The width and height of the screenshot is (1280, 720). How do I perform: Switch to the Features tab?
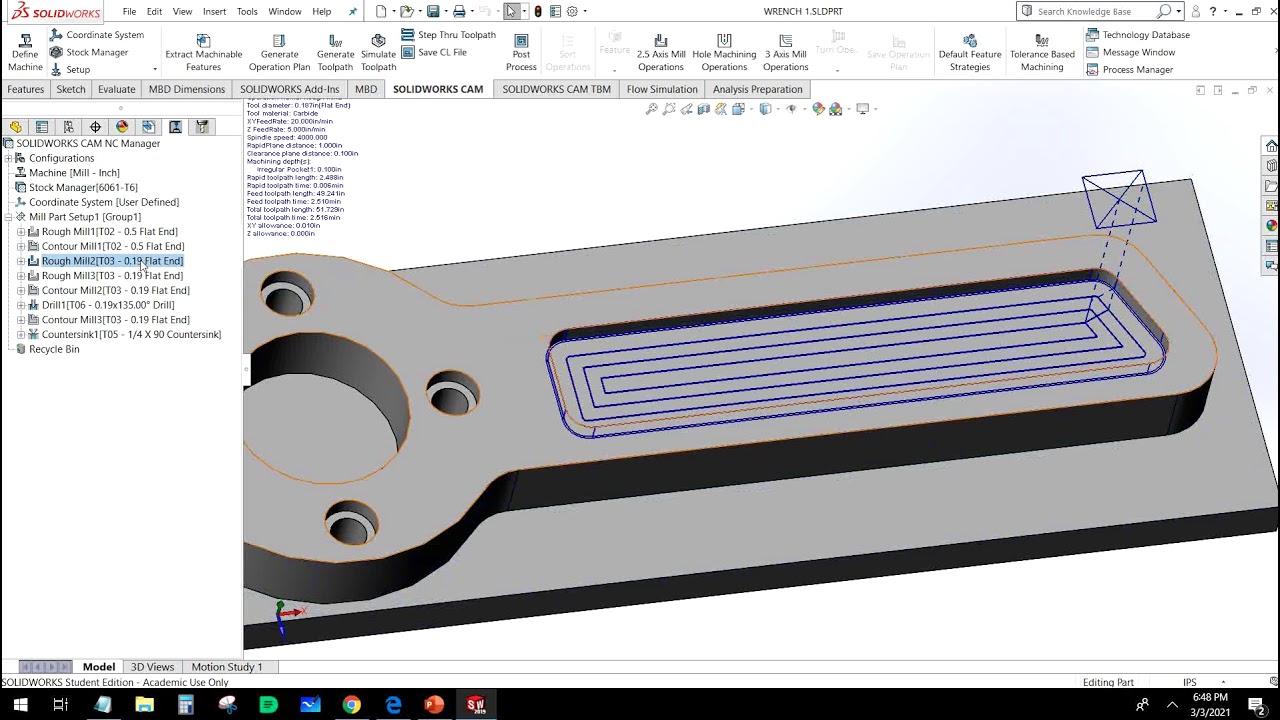(25, 89)
